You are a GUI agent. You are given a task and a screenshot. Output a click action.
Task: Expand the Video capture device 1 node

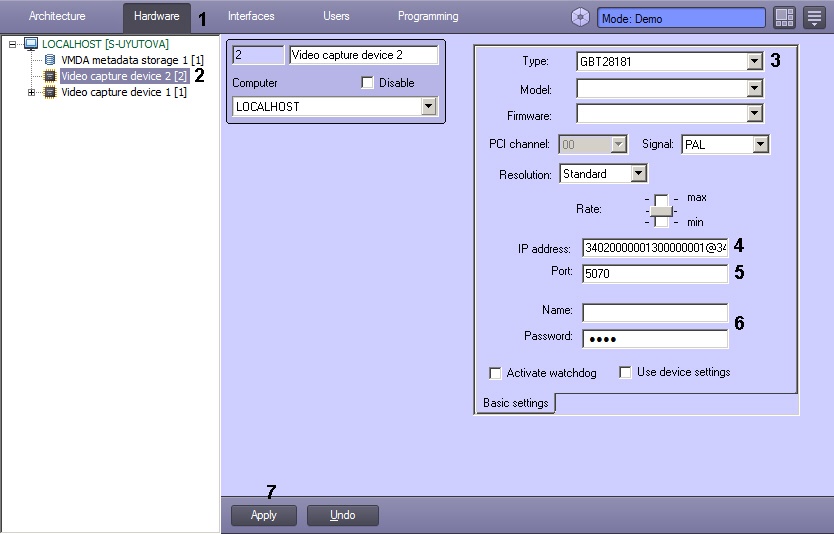point(32,92)
